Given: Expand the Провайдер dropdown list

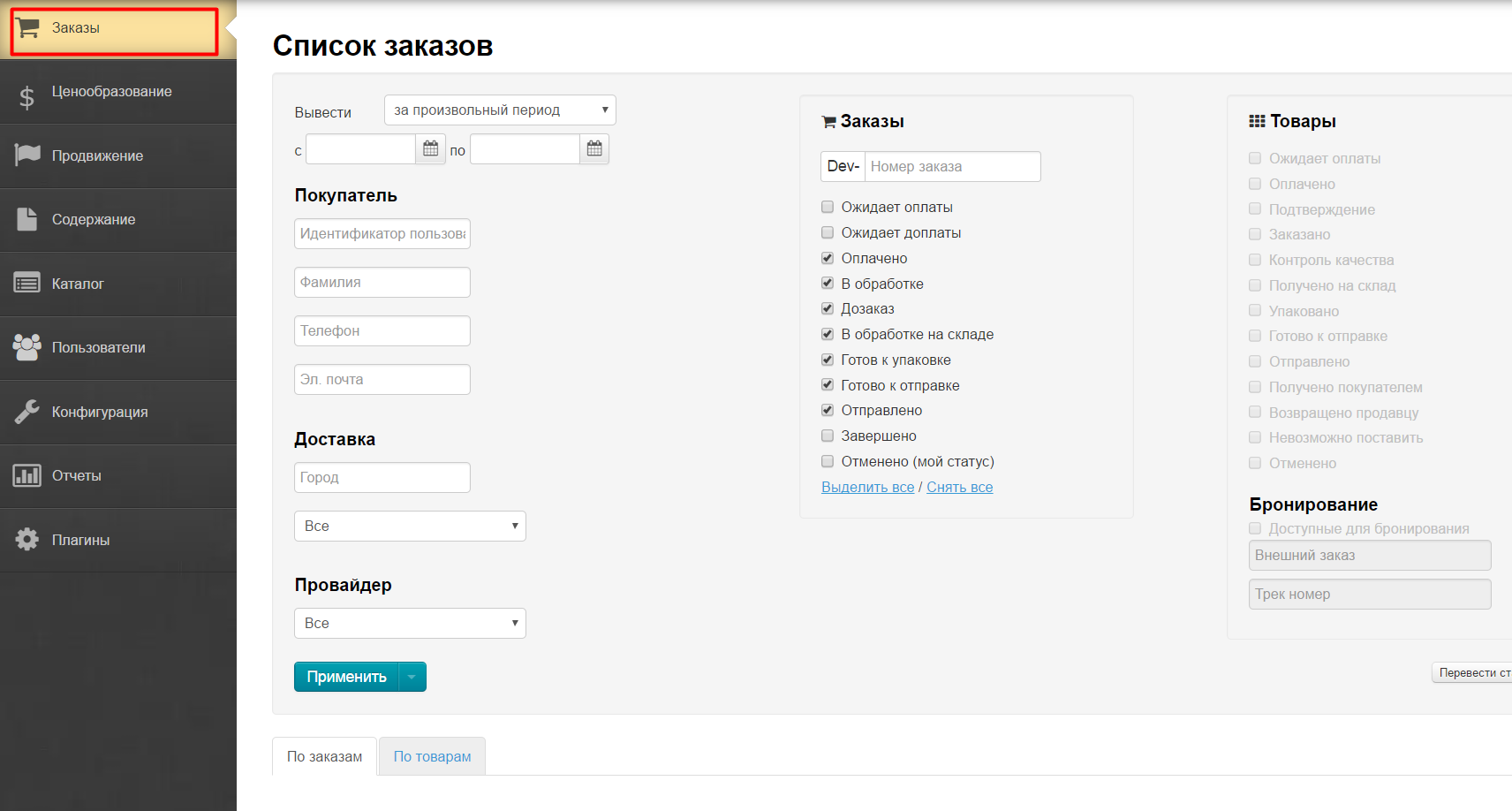Looking at the screenshot, I should pos(410,624).
